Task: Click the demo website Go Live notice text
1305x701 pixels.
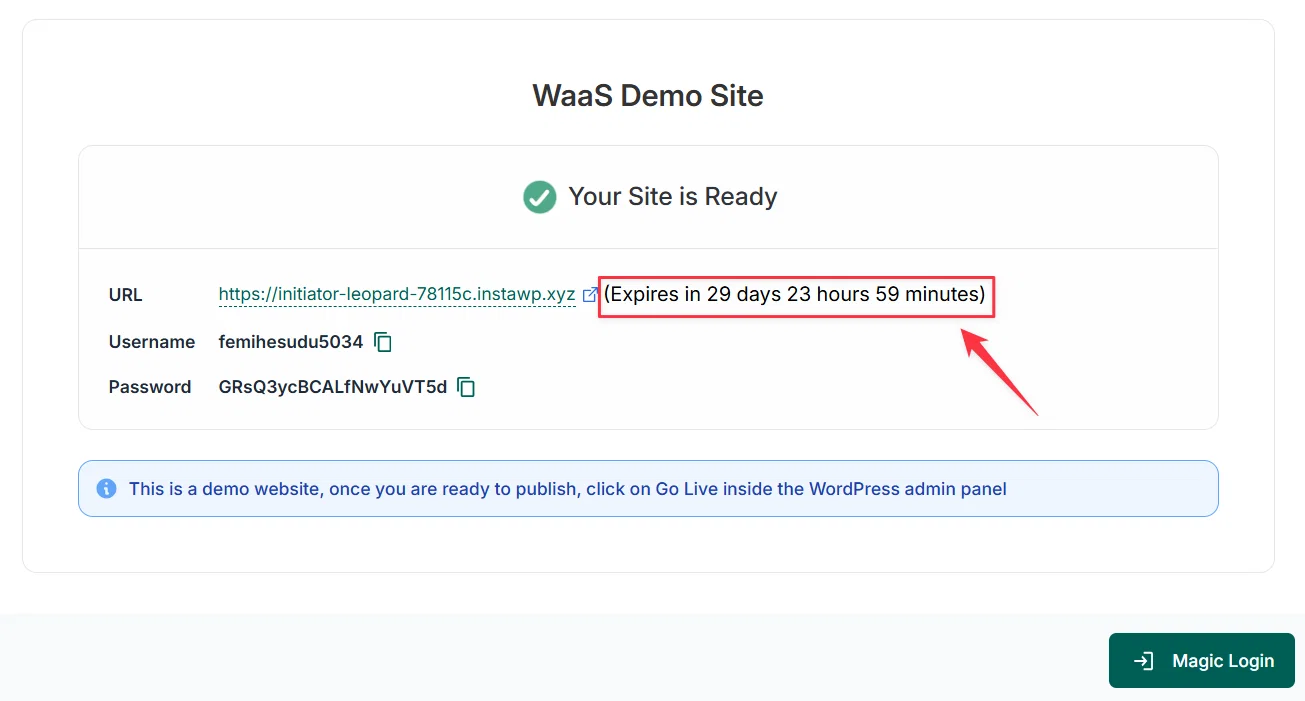Action: coord(568,489)
